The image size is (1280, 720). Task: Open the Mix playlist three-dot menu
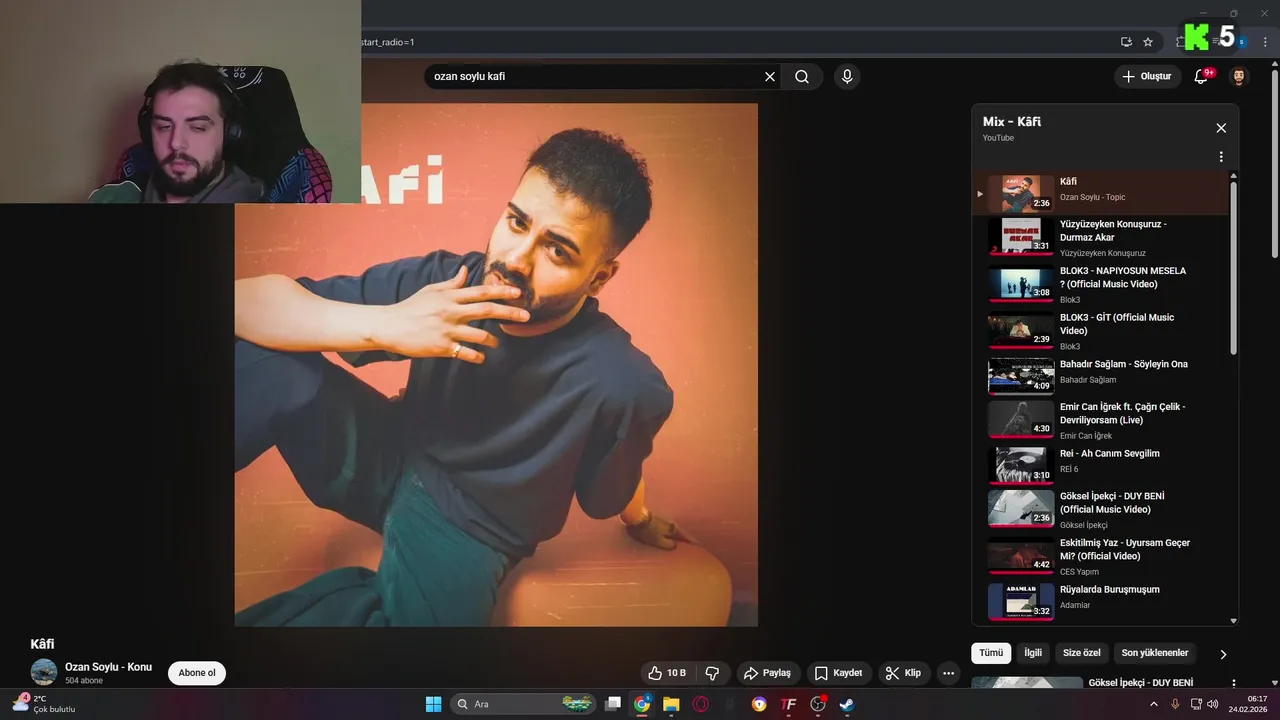1221,157
